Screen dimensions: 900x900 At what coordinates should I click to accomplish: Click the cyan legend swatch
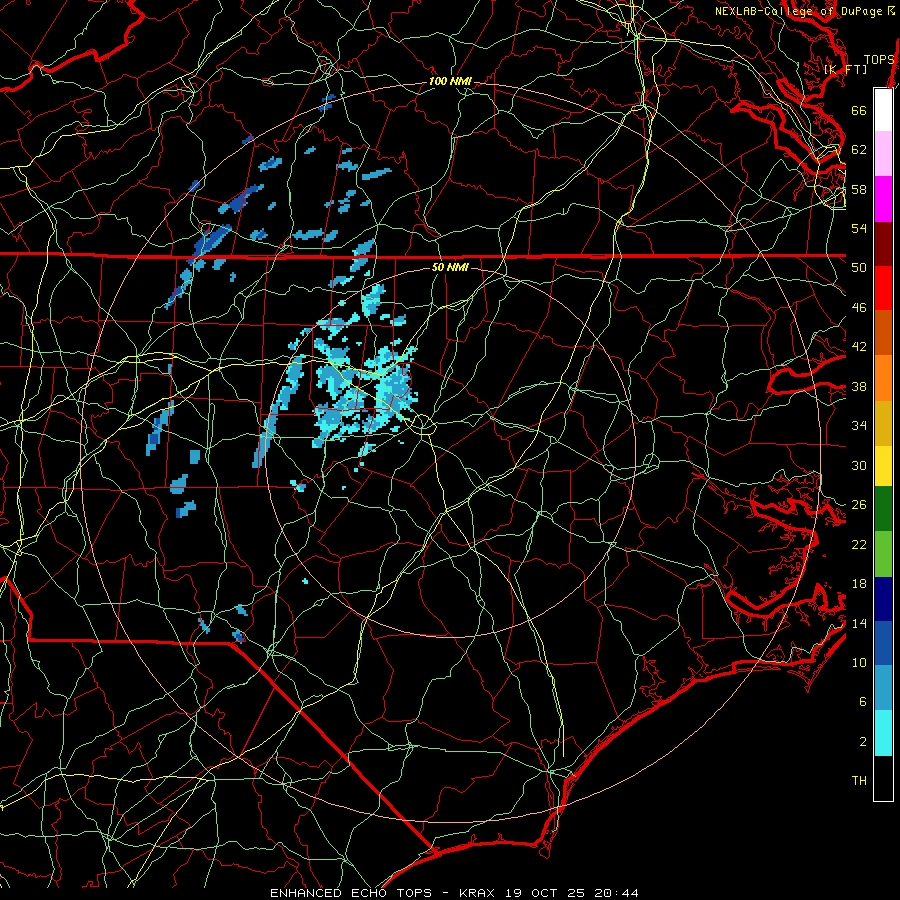tap(883, 733)
